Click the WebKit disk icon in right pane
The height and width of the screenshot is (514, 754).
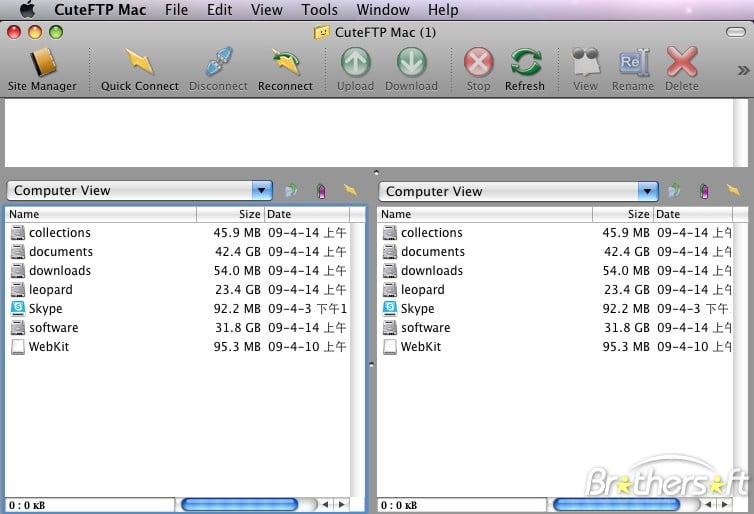390,347
